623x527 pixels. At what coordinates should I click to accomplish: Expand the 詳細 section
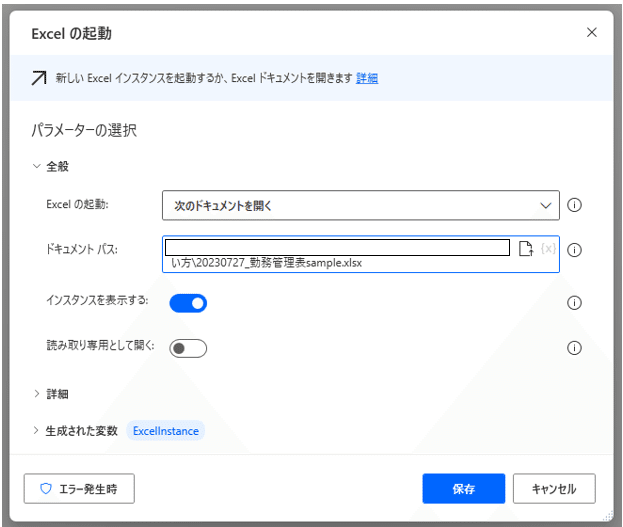tap(37, 394)
